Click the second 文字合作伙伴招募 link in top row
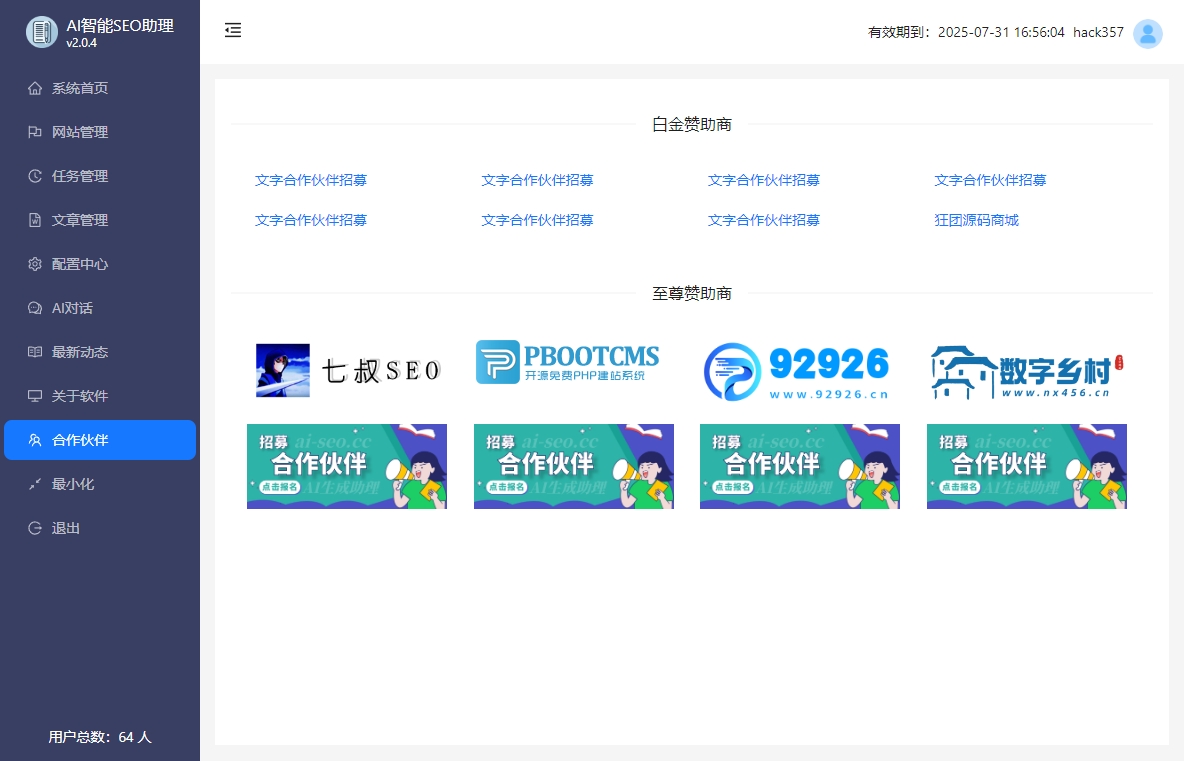This screenshot has height=761, width=1184. tap(538, 180)
